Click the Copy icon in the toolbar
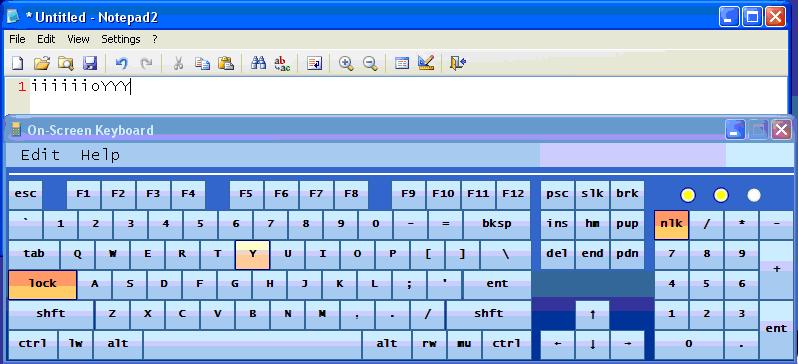798x364 pixels. point(202,63)
